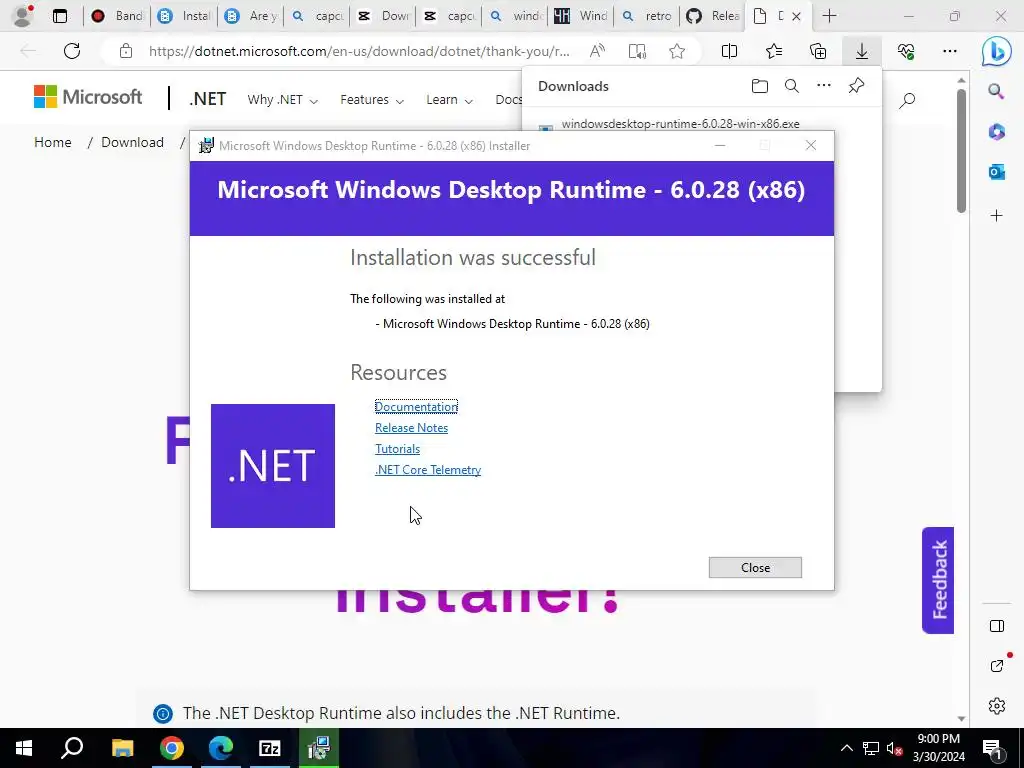Open the search icon on .NET site
The image size is (1024, 768).
907,101
